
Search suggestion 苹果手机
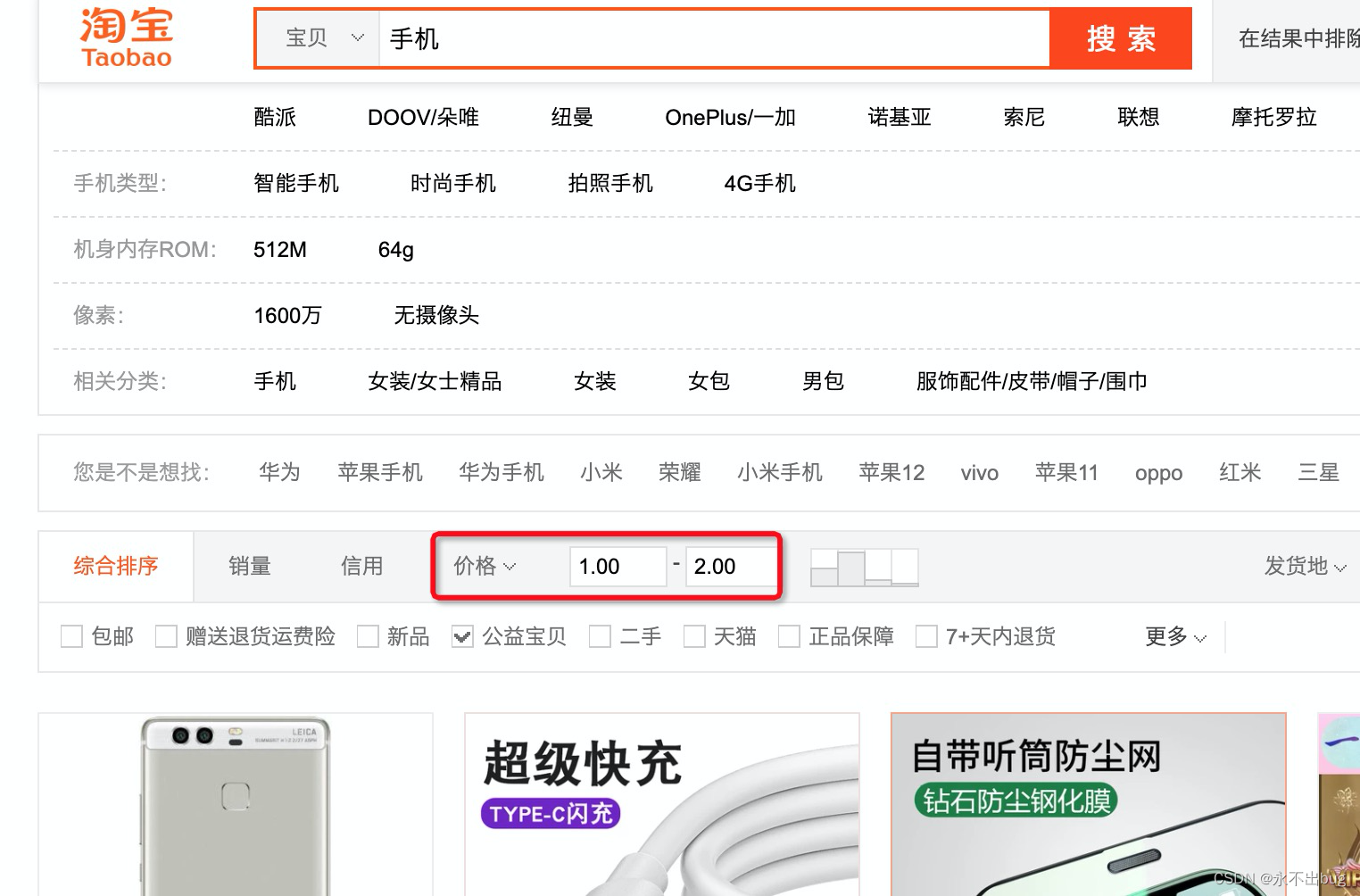pyautogui.click(x=380, y=472)
